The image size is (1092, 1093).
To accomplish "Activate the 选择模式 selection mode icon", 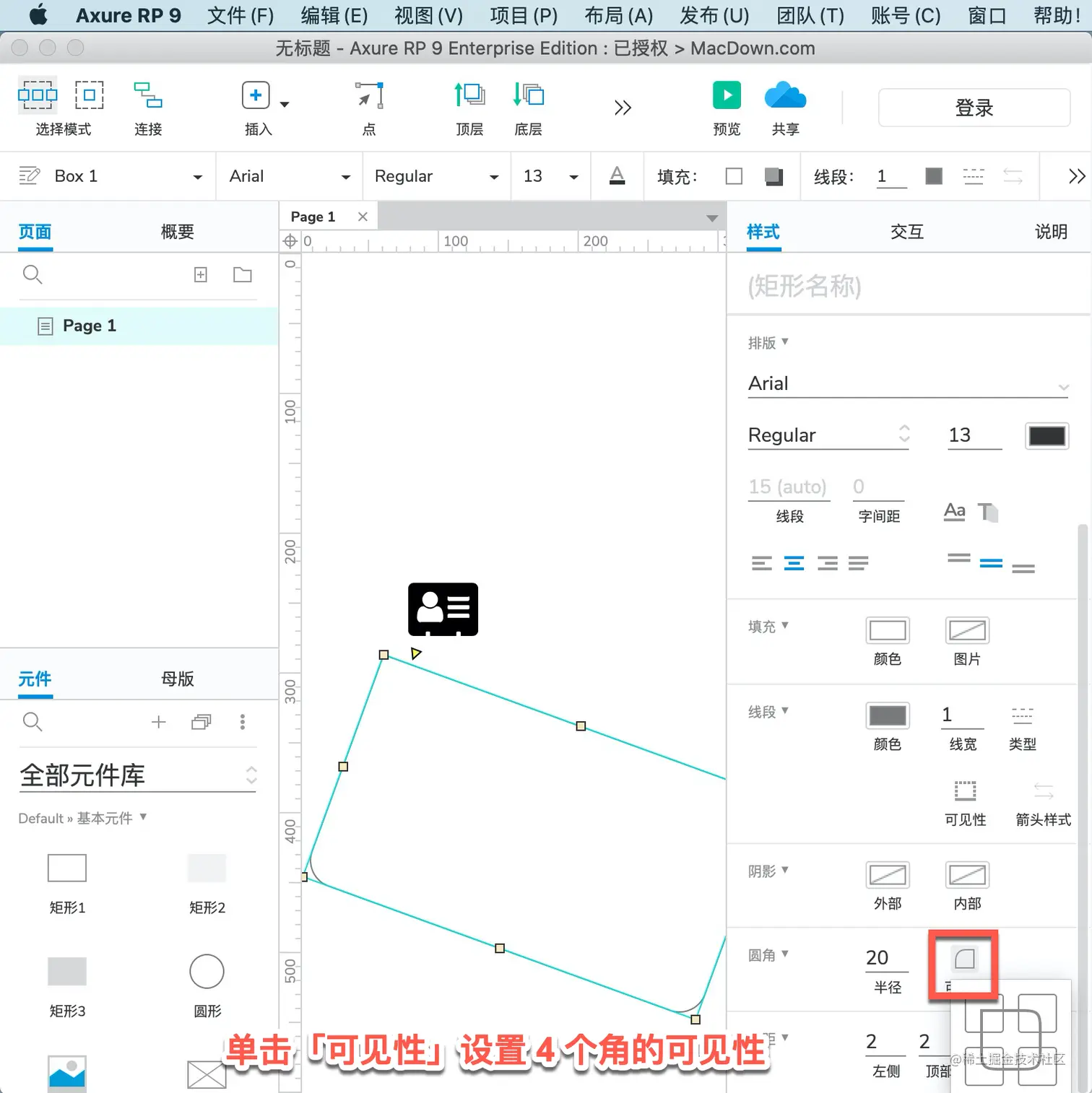I will coord(38,95).
